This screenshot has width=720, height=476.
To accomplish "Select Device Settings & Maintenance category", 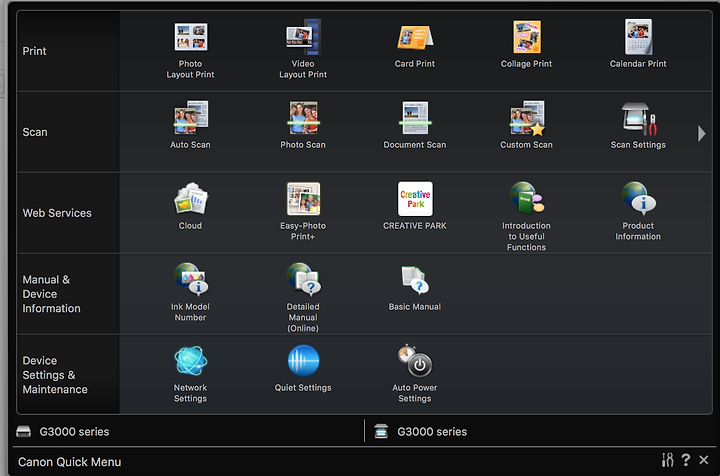I will (x=68, y=375).
